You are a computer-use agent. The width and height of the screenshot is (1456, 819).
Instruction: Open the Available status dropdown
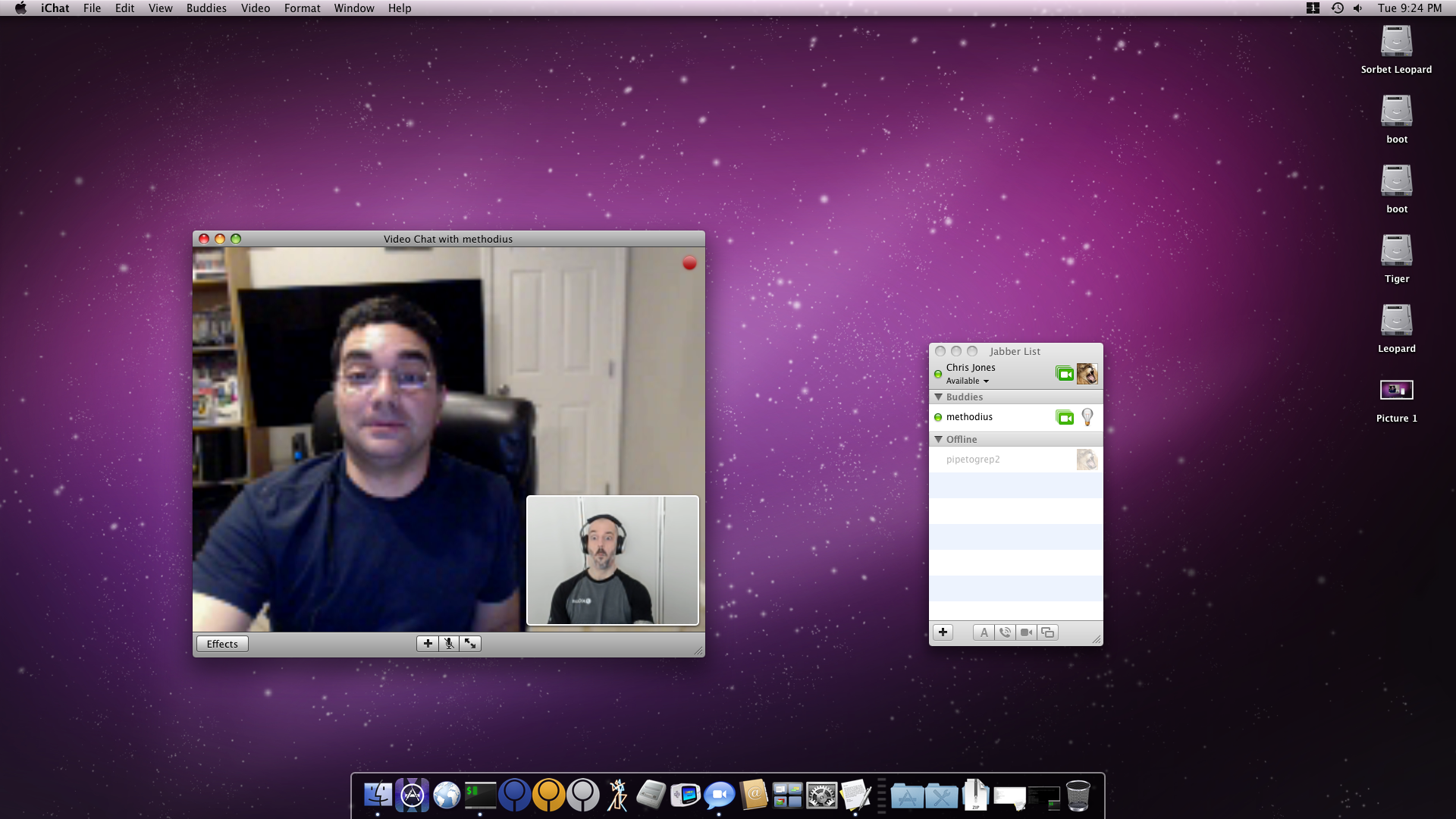(968, 381)
